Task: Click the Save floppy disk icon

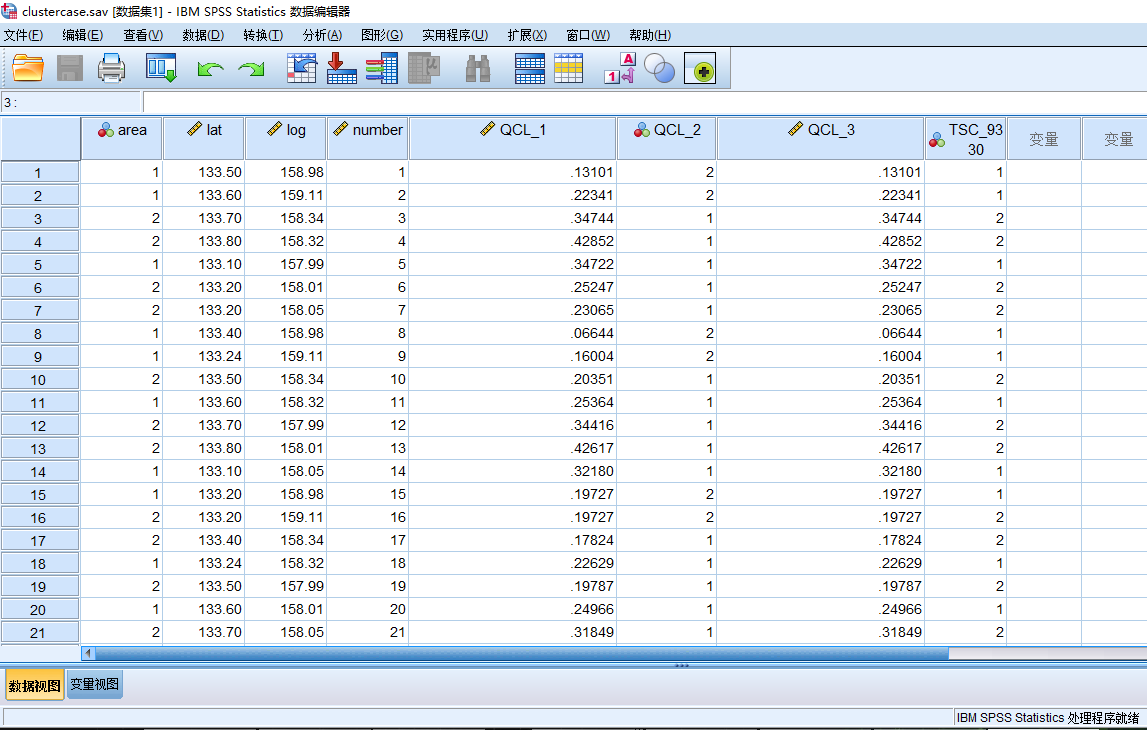Action: [69, 69]
